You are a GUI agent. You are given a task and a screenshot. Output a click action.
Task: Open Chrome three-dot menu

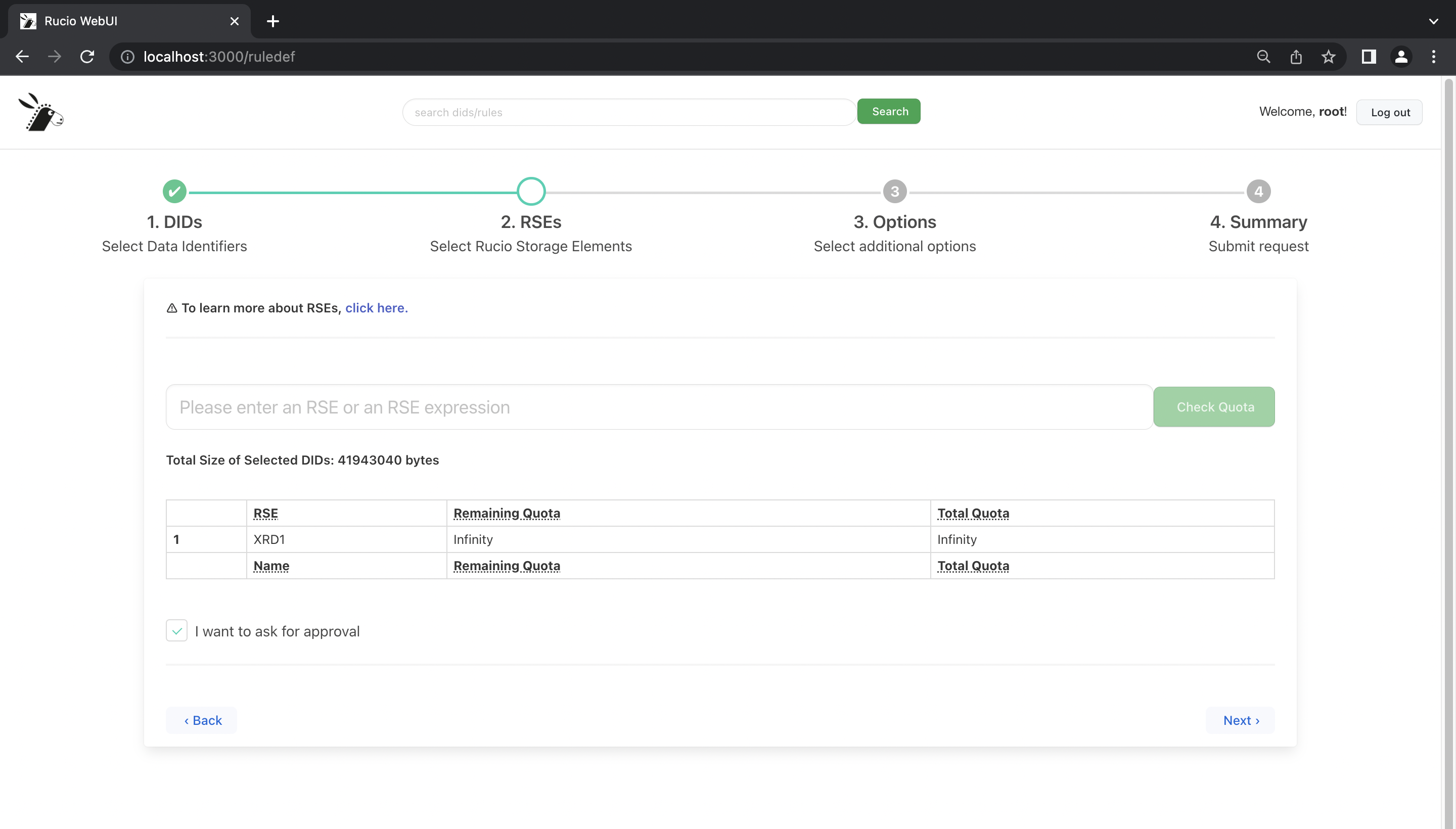(x=1433, y=57)
